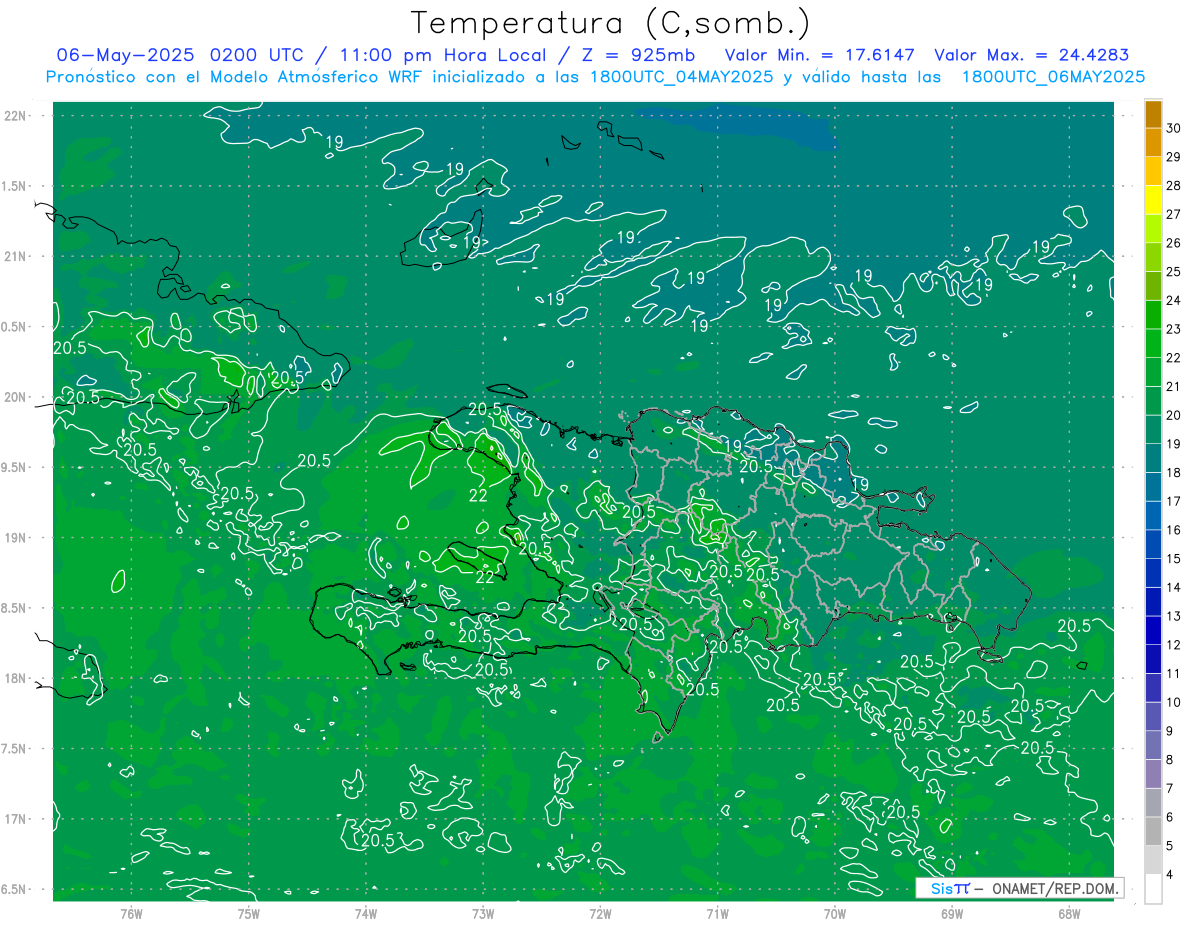This screenshot has height=927, width=1200.
Task: Click the "6.5N" latitude axis label
Action: [14, 889]
